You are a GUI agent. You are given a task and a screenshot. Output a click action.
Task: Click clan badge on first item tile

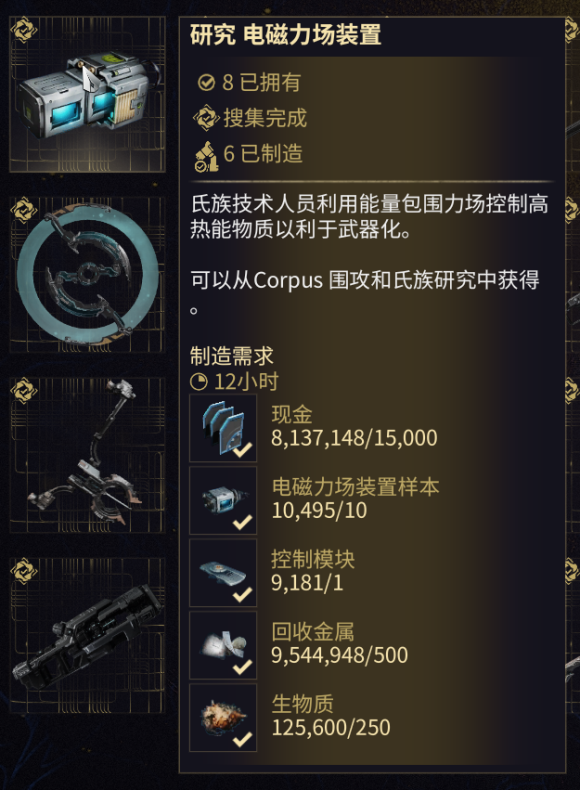24,30
